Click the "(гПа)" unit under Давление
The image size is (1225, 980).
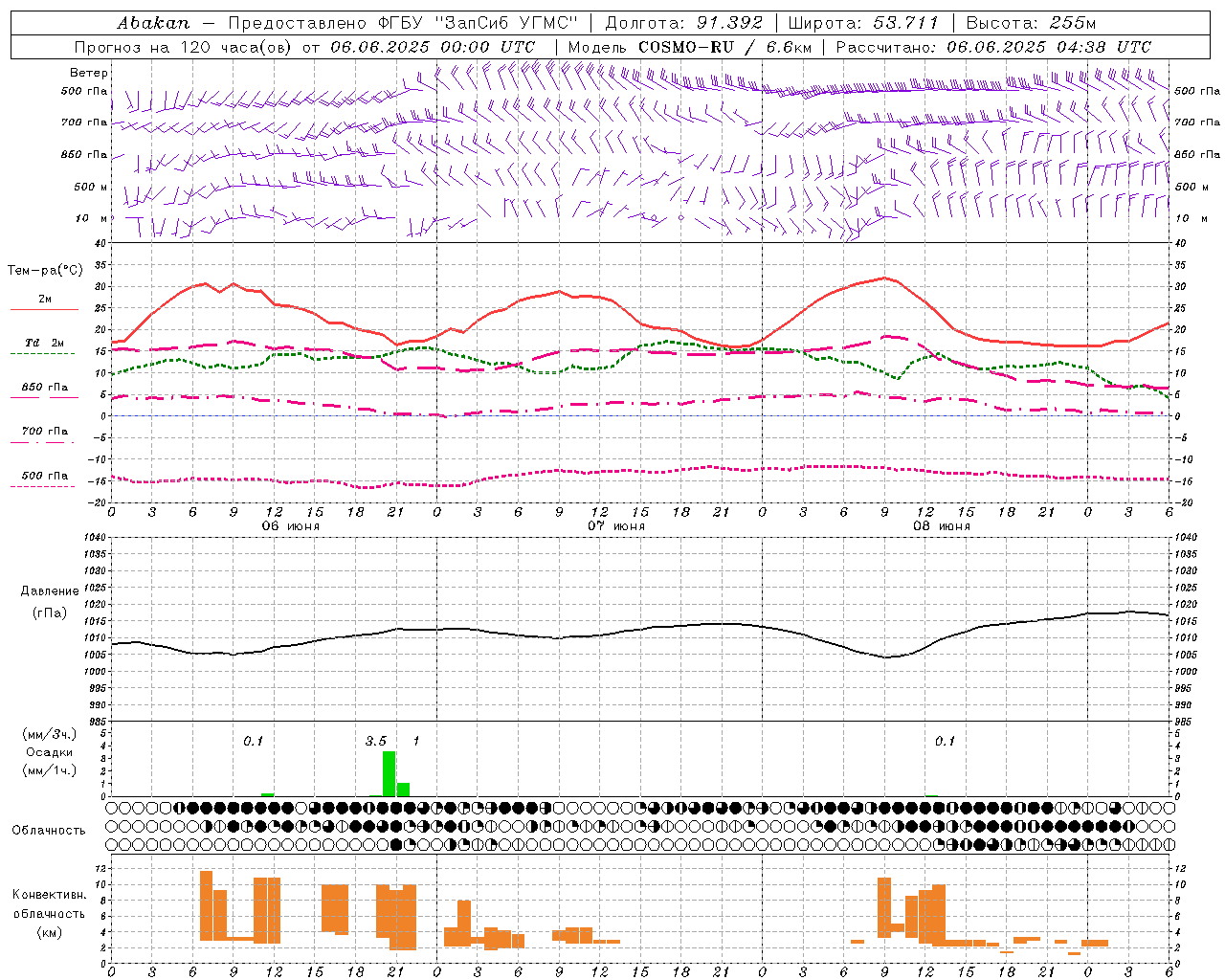click(50, 612)
